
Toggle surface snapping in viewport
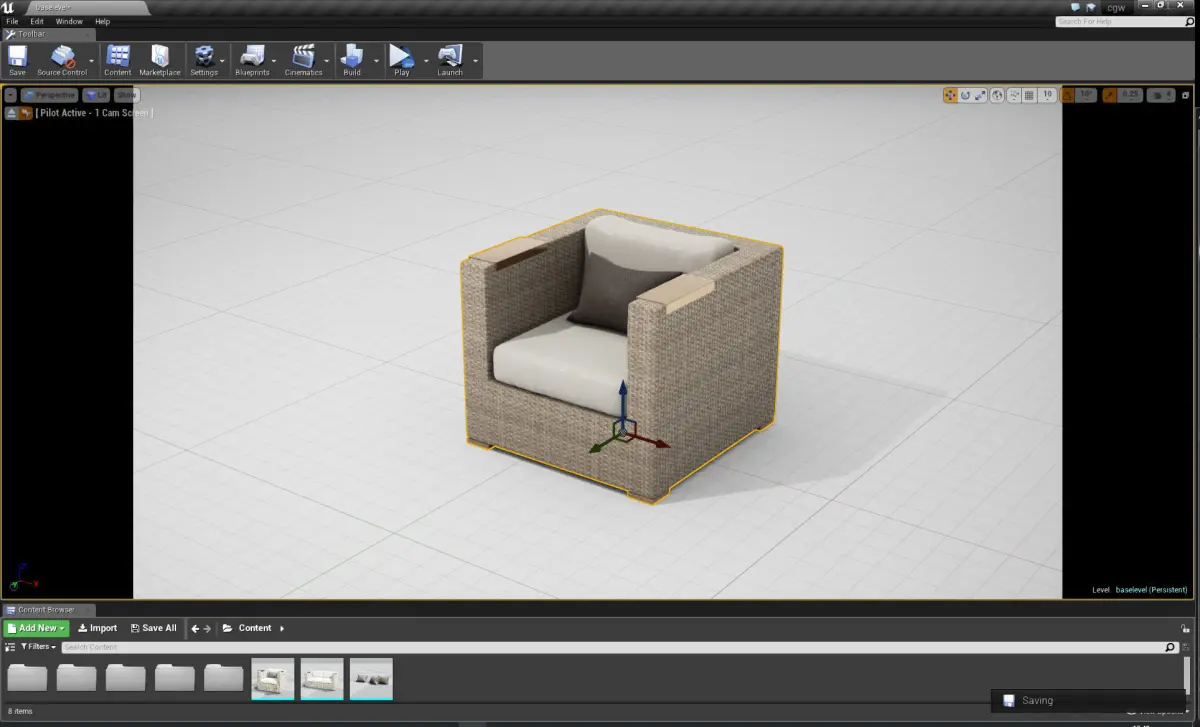point(1014,95)
